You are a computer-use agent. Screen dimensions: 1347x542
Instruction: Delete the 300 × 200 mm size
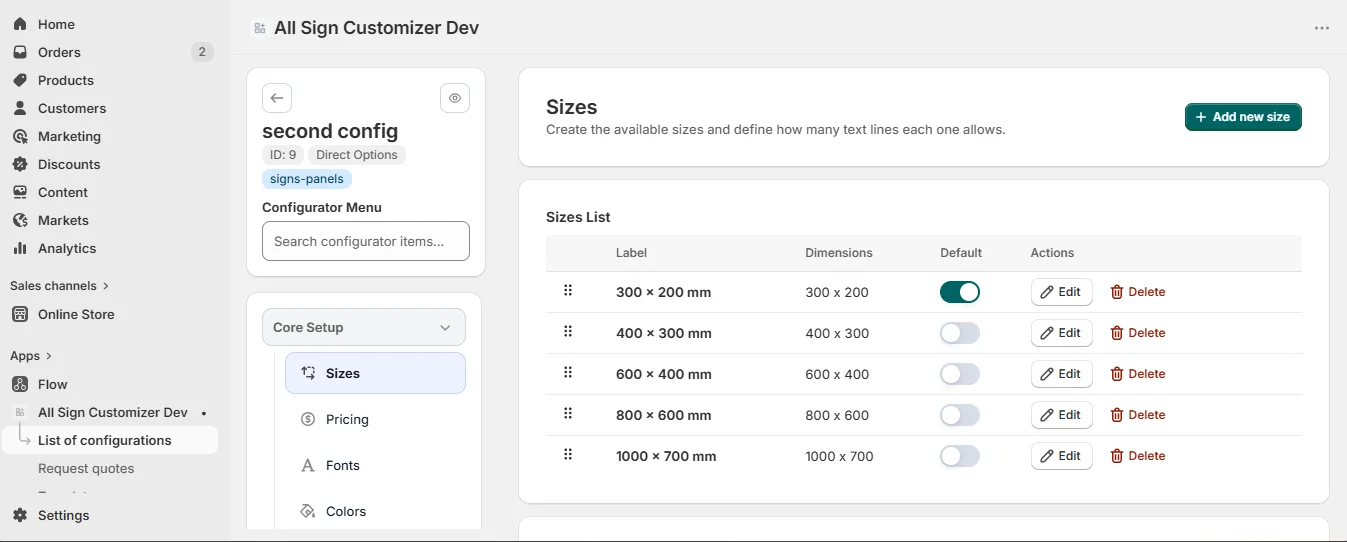1138,292
